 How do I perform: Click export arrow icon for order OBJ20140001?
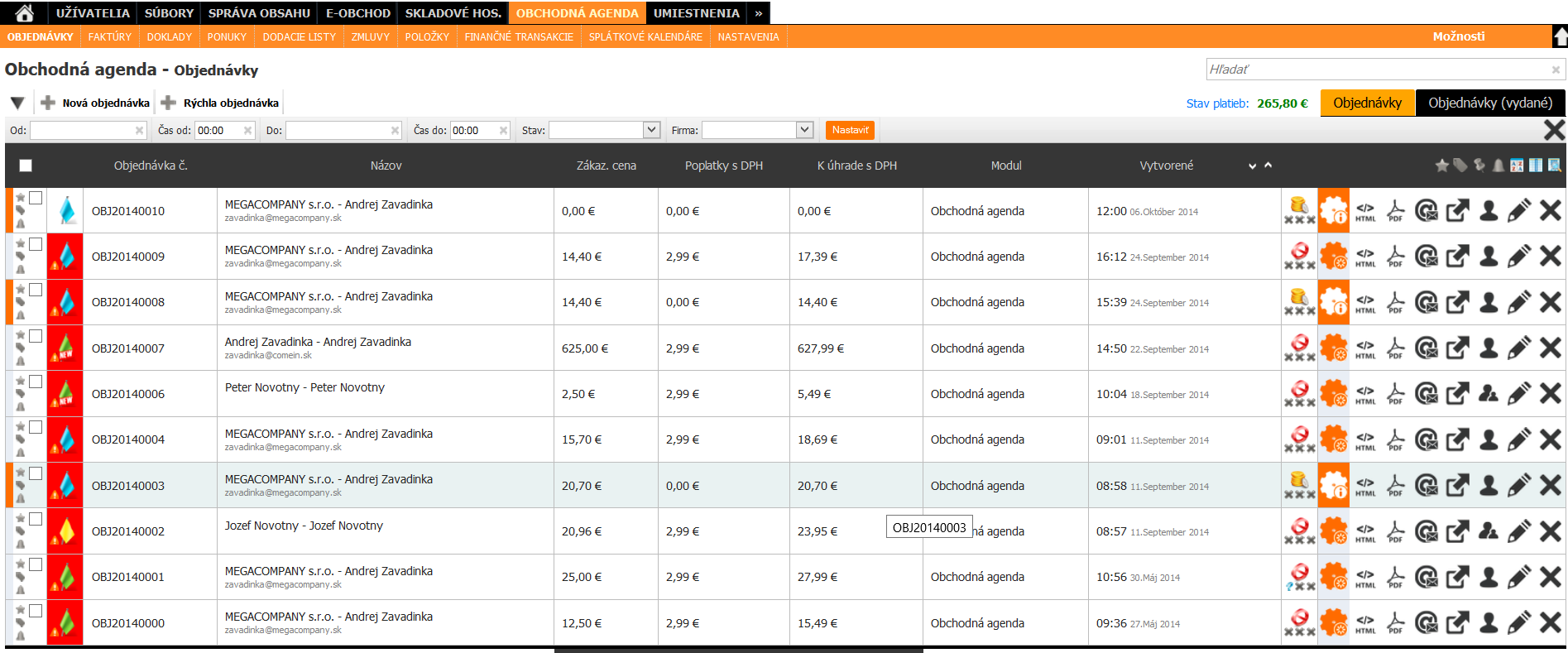[x=1457, y=577]
